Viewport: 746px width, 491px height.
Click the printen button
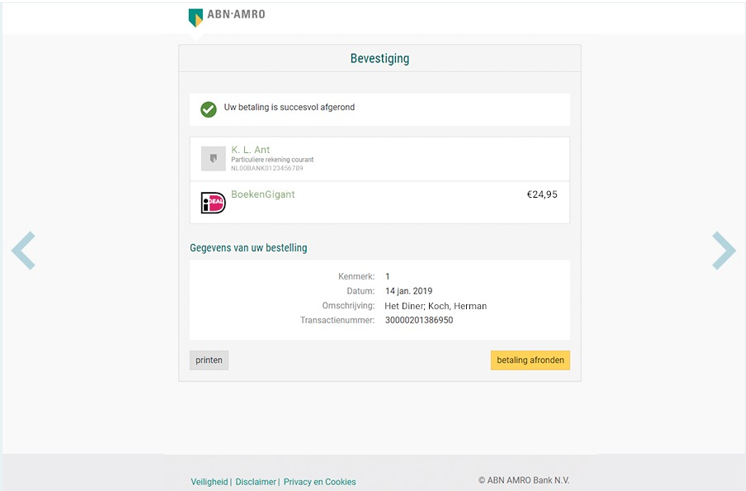coord(209,360)
